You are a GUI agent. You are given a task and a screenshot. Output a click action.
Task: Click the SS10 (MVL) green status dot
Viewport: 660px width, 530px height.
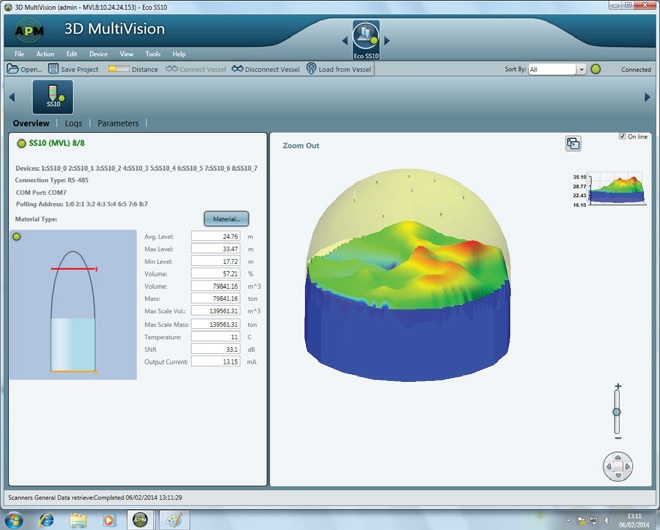(x=21, y=144)
